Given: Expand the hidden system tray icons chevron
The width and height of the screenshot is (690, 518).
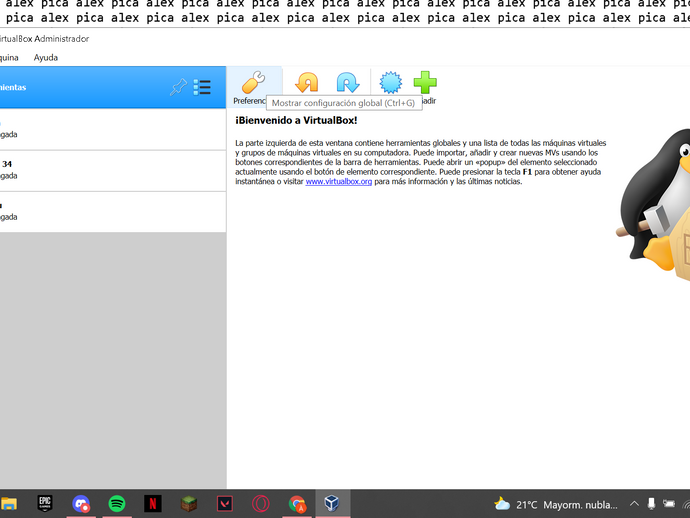Looking at the screenshot, I should click(634, 503).
